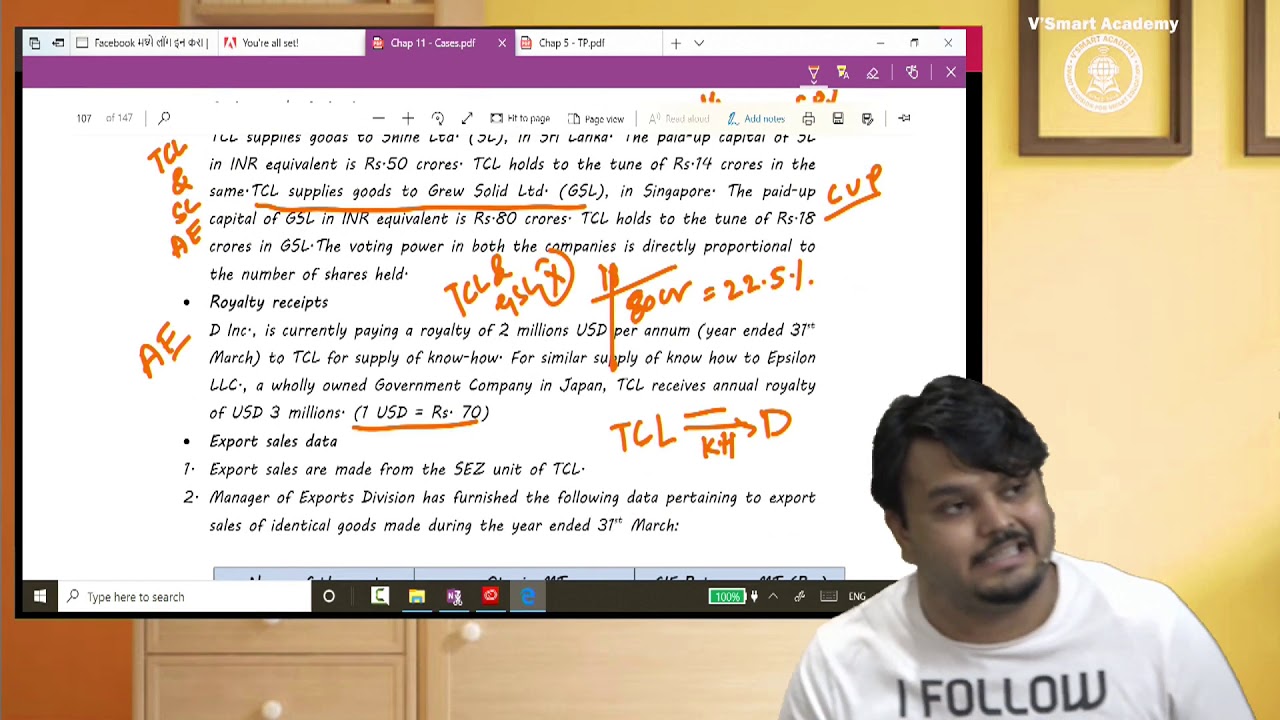
Task: Click the Read aloud button
Action: (679, 118)
